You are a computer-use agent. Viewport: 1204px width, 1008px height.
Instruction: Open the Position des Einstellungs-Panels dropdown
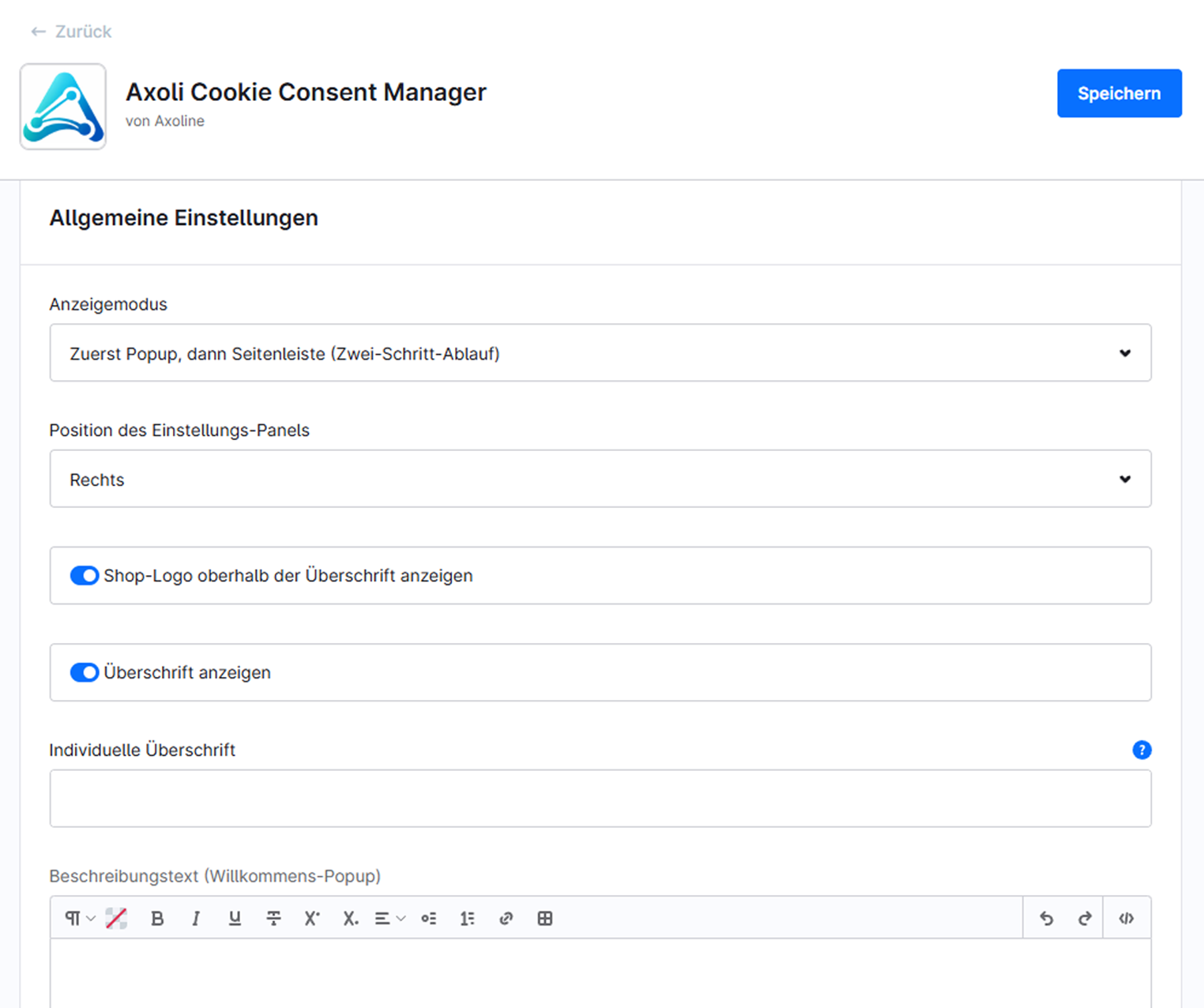pos(600,479)
